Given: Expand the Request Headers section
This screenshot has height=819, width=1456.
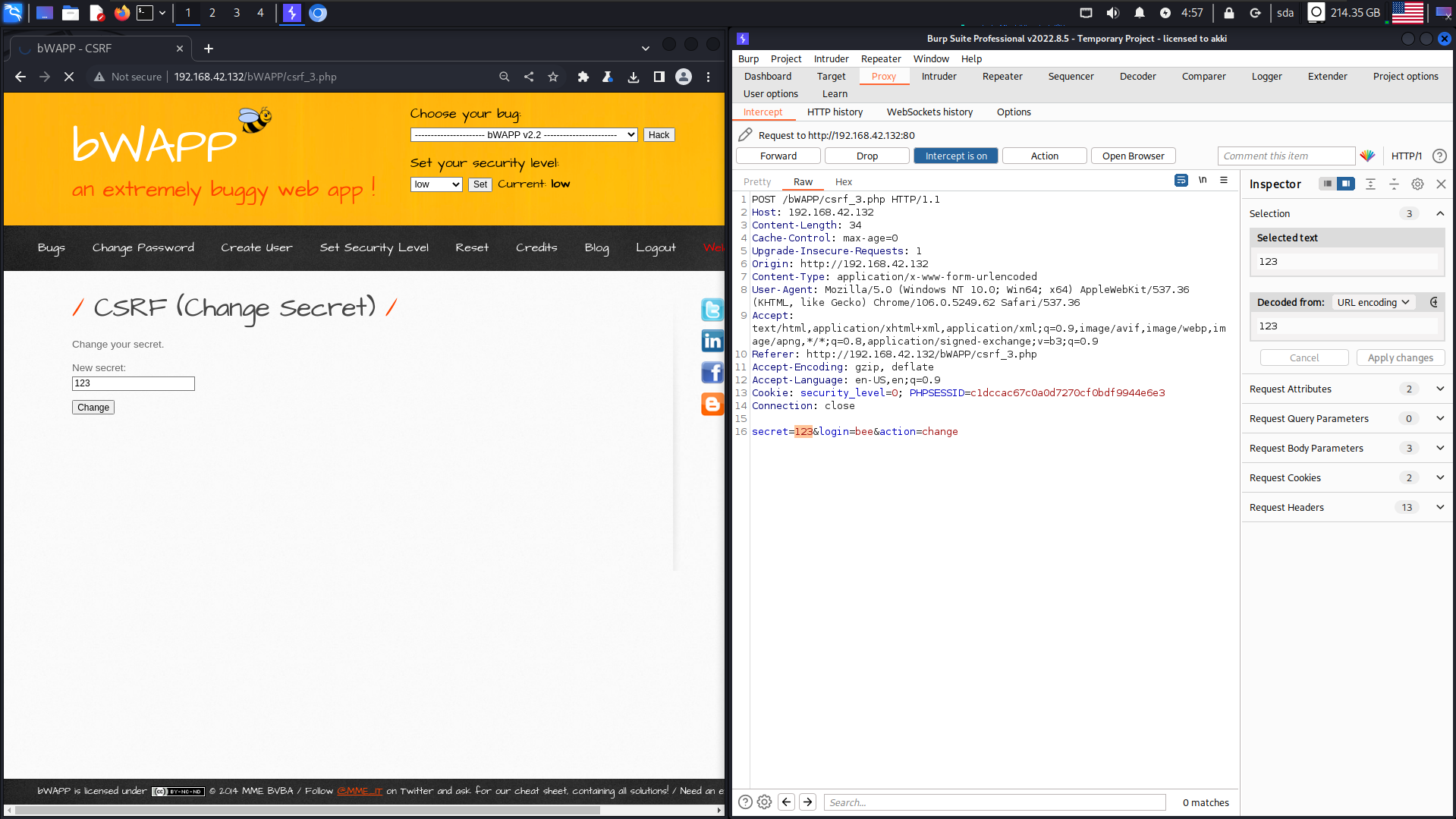Looking at the screenshot, I should (x=1440, y=507).
